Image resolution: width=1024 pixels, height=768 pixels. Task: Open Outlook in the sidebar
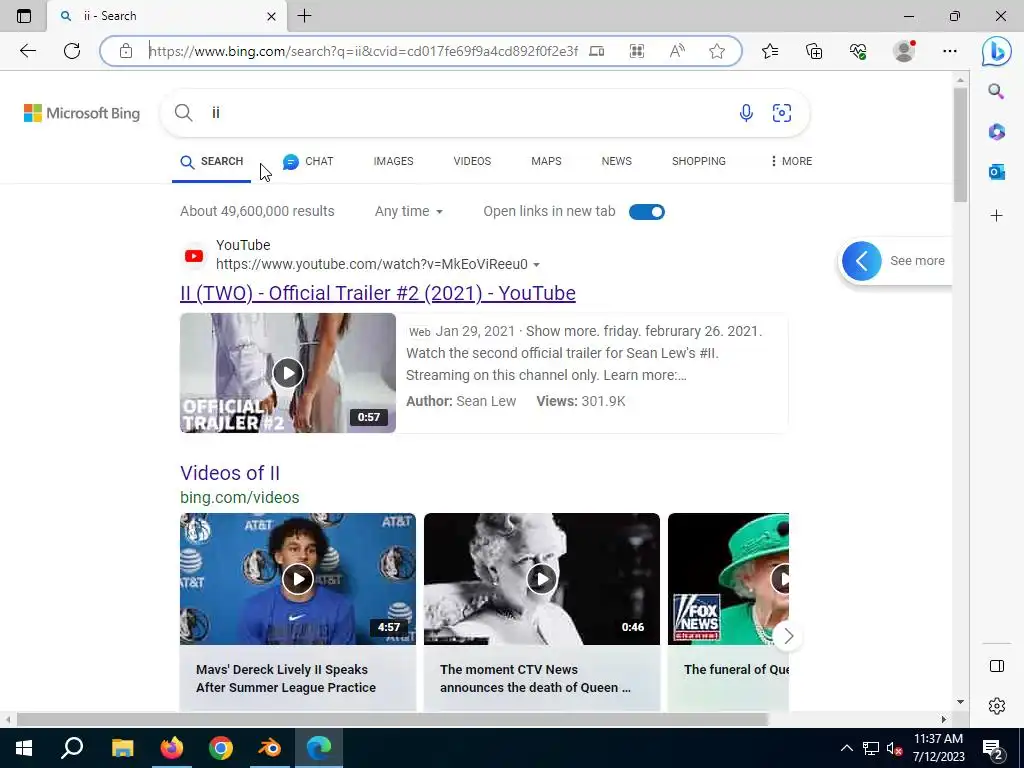tap(997, 172)
